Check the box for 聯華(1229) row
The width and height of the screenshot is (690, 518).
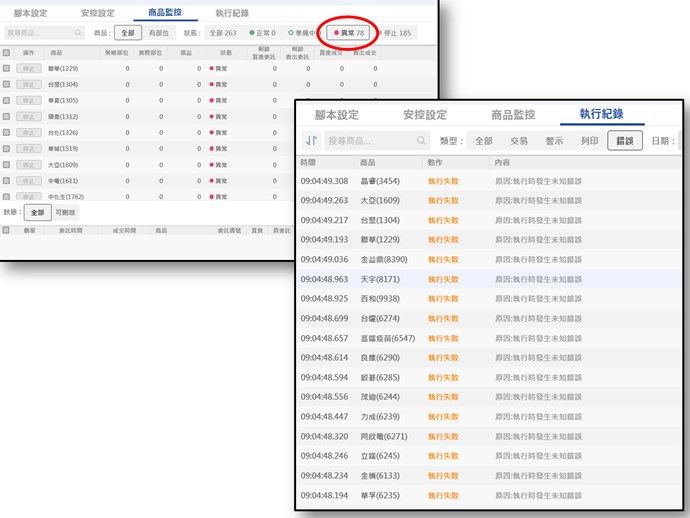(x=7, y=69)
